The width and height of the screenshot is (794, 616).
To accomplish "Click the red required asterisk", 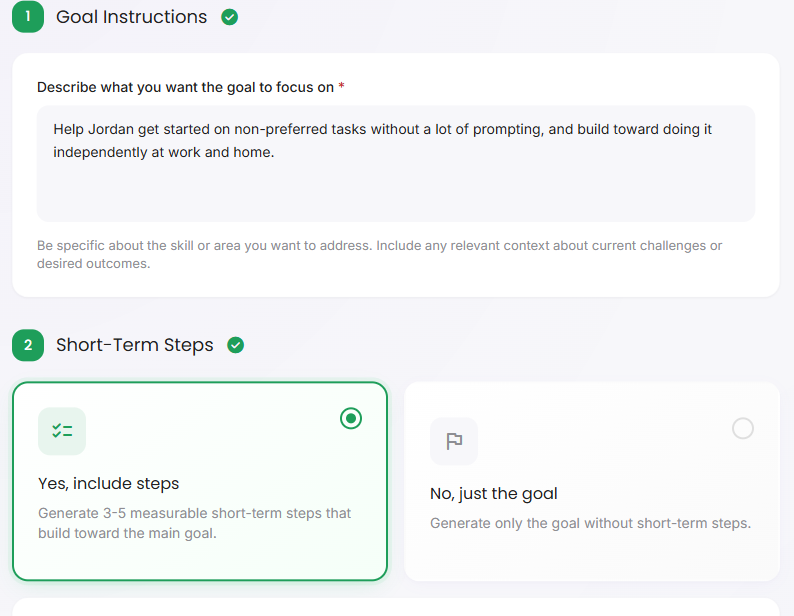I will [x=341, y=86].
